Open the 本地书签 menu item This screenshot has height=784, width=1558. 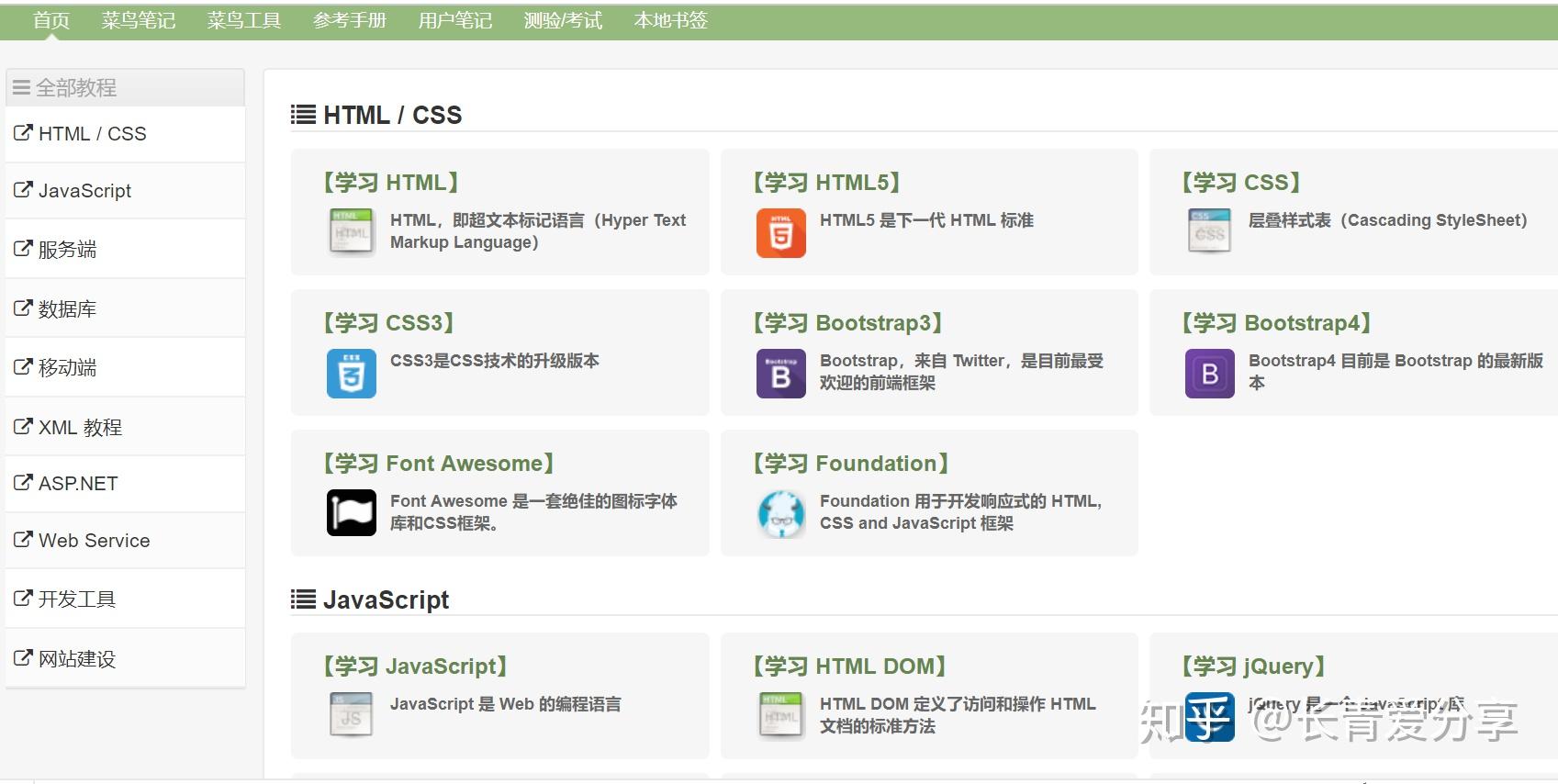click(671, 20)
